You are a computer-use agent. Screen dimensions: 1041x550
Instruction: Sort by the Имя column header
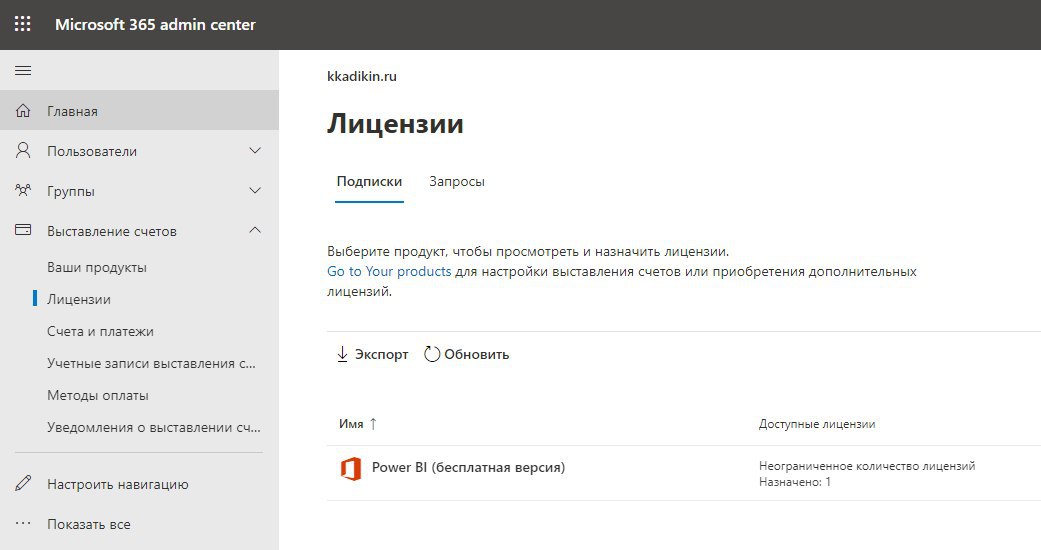click(x=351, y=424)
